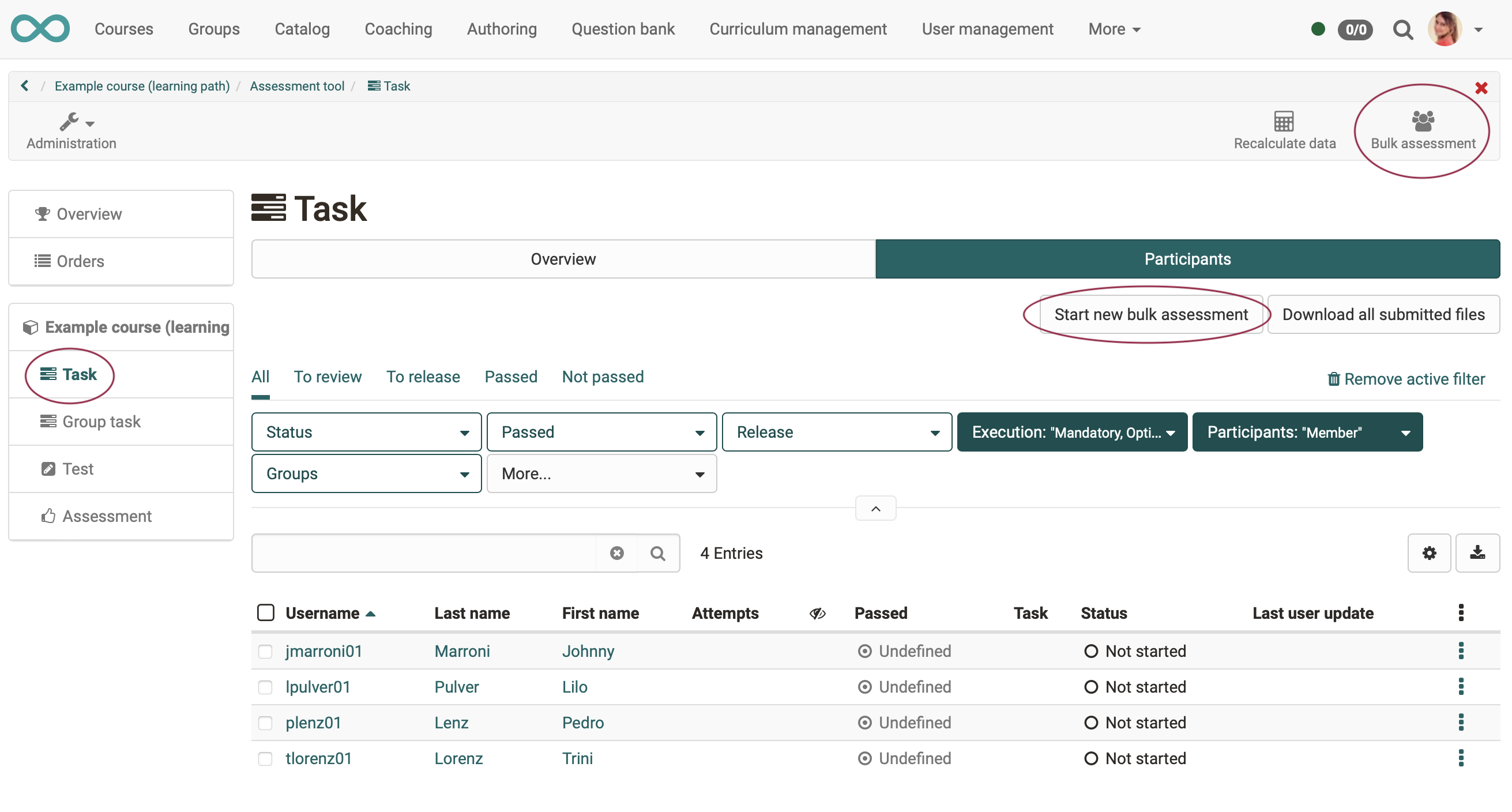Collapse the filter panel with the chevron

[x=875, y=508]
